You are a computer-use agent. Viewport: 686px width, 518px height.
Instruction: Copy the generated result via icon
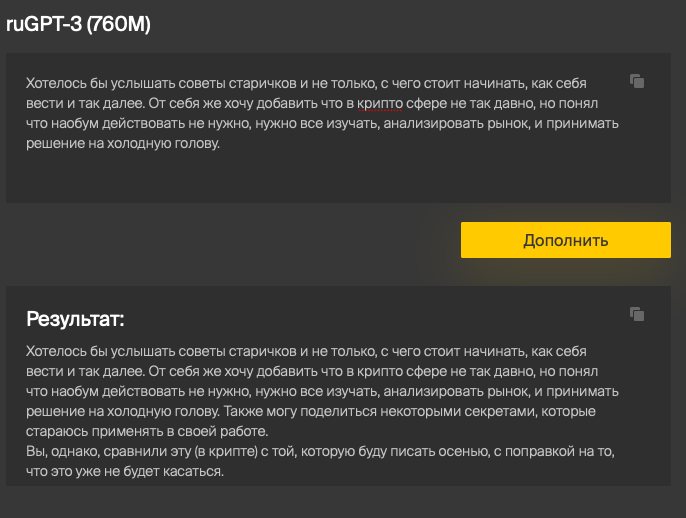click(x=637, y=314)
